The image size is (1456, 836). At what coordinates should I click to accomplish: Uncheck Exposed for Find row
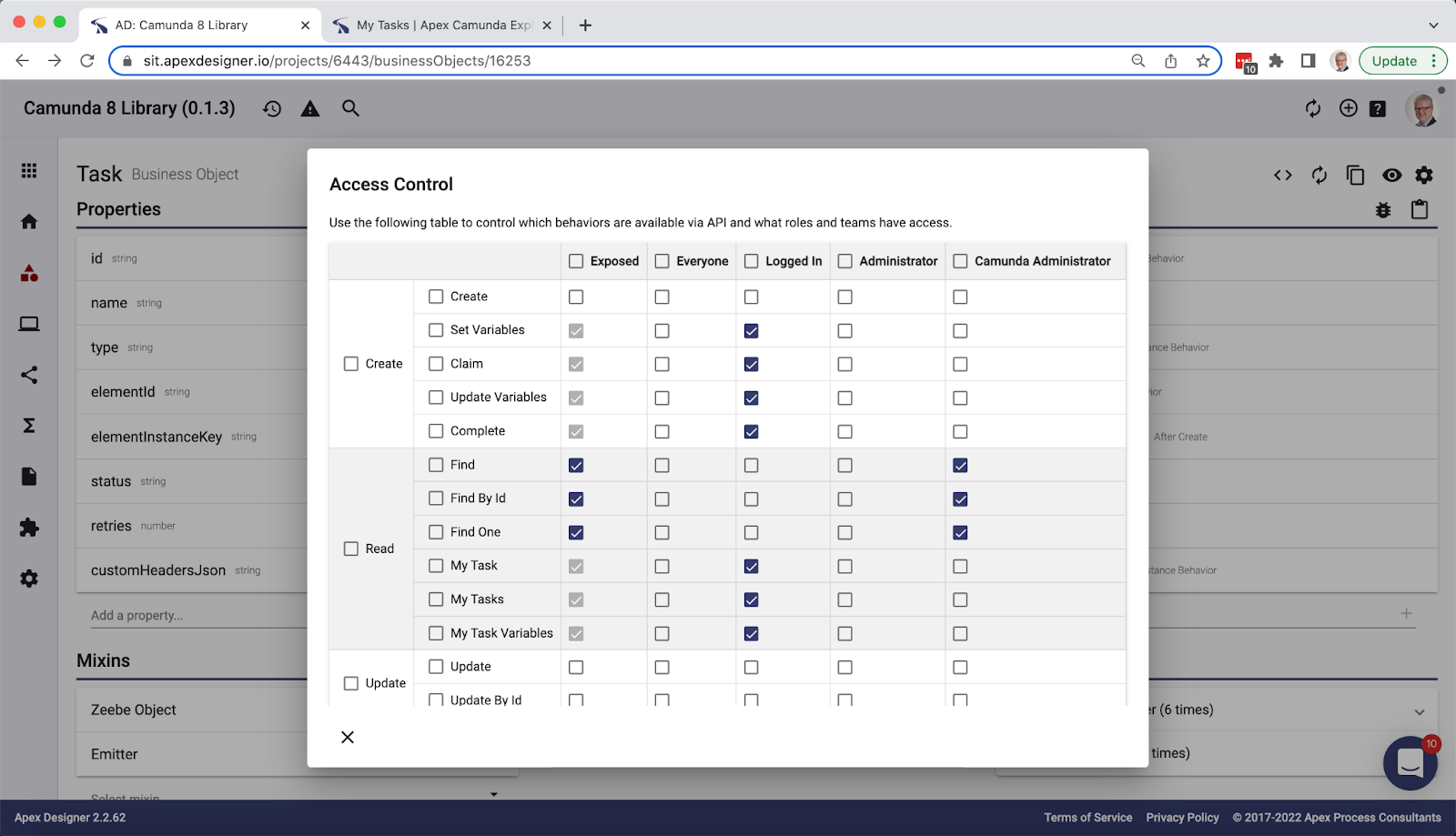coord(576,465)
